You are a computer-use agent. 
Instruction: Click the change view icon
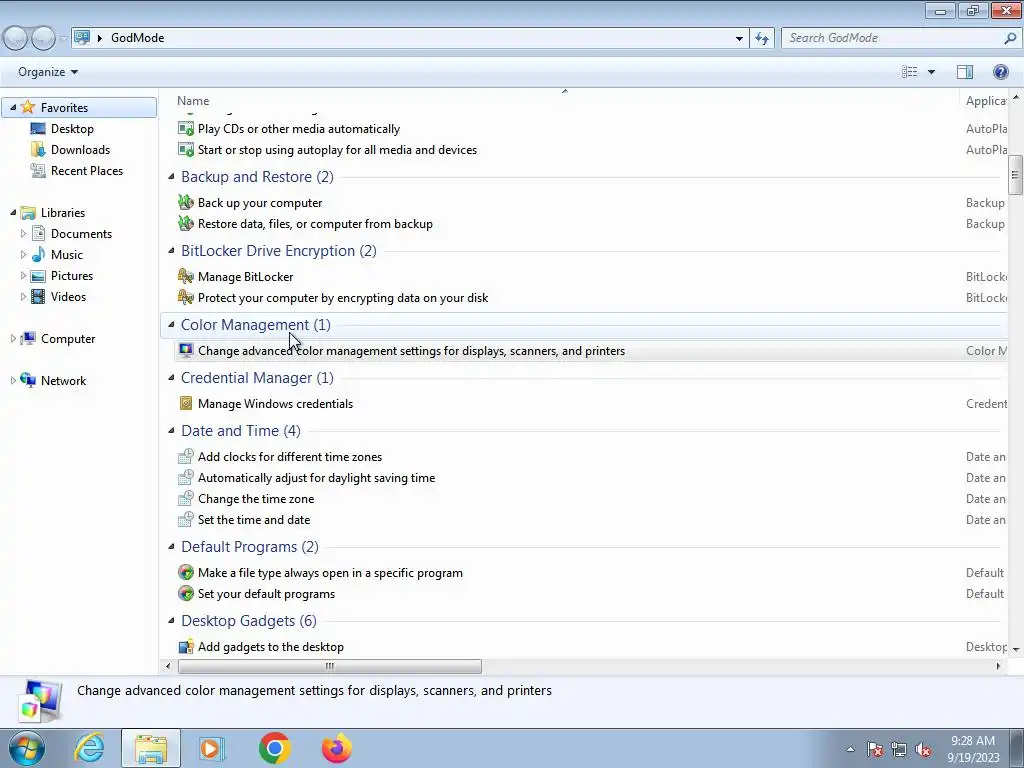pos(909,72)
